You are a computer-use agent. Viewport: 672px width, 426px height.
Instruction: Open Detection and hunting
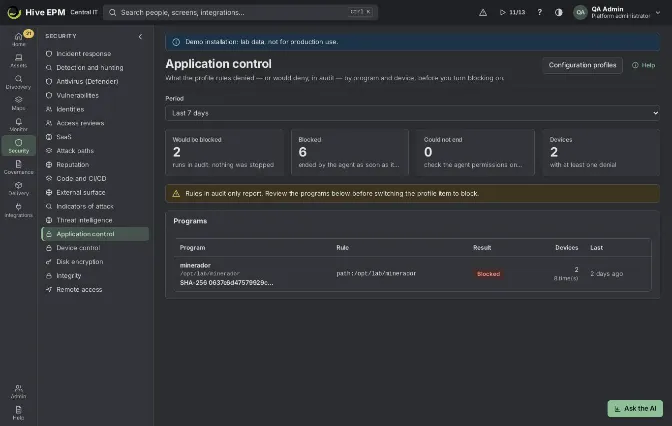tap(95, 67)
